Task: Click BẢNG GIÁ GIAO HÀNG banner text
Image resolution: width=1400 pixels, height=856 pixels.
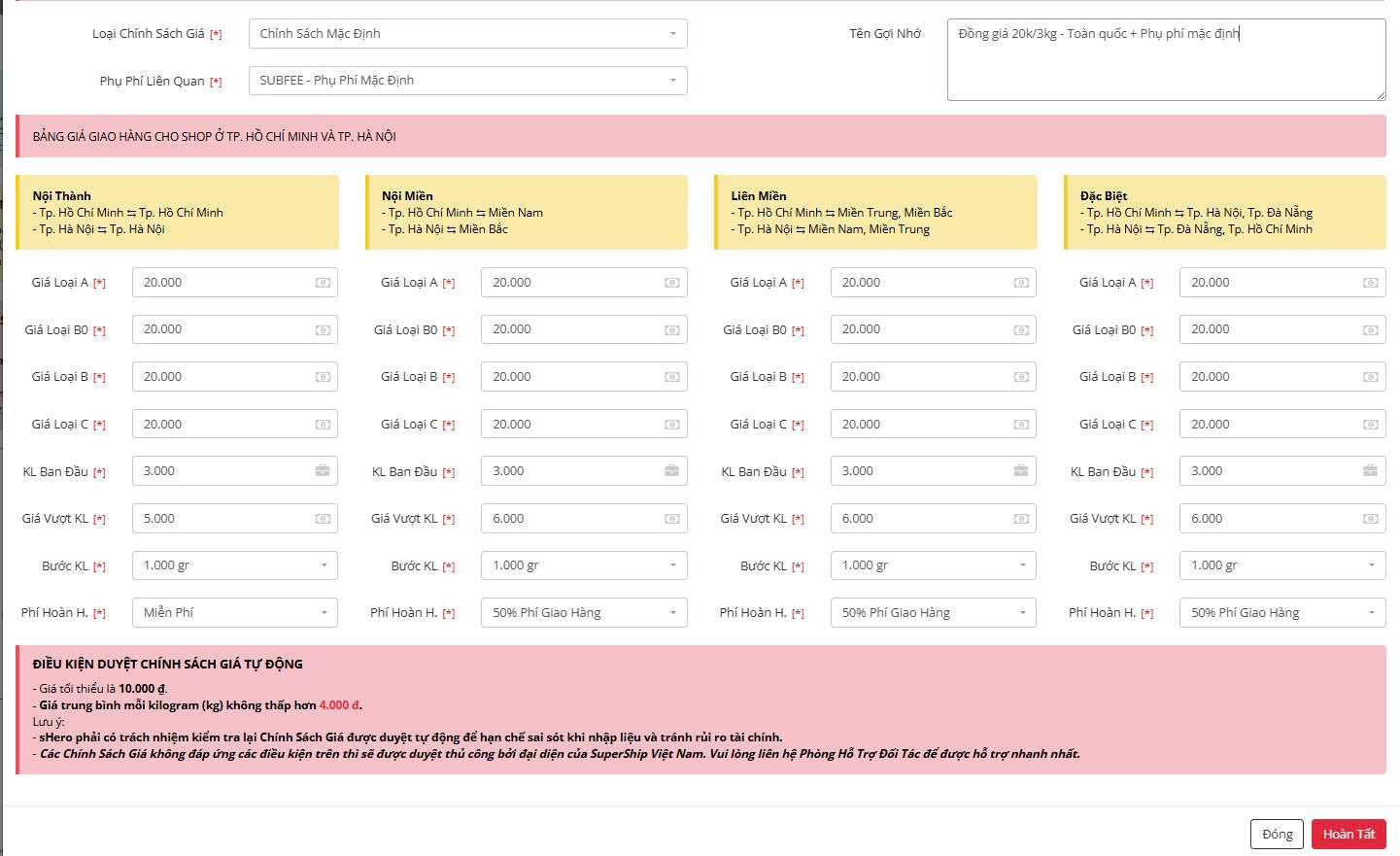Action: (214, 137)
